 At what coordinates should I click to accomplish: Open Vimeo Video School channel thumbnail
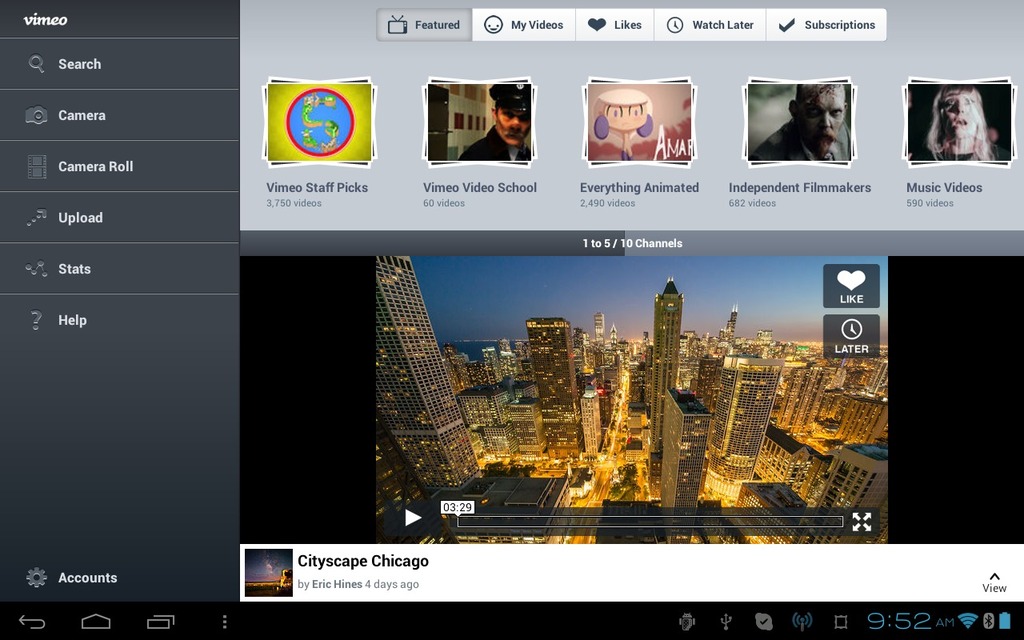[x=479, y=122]
